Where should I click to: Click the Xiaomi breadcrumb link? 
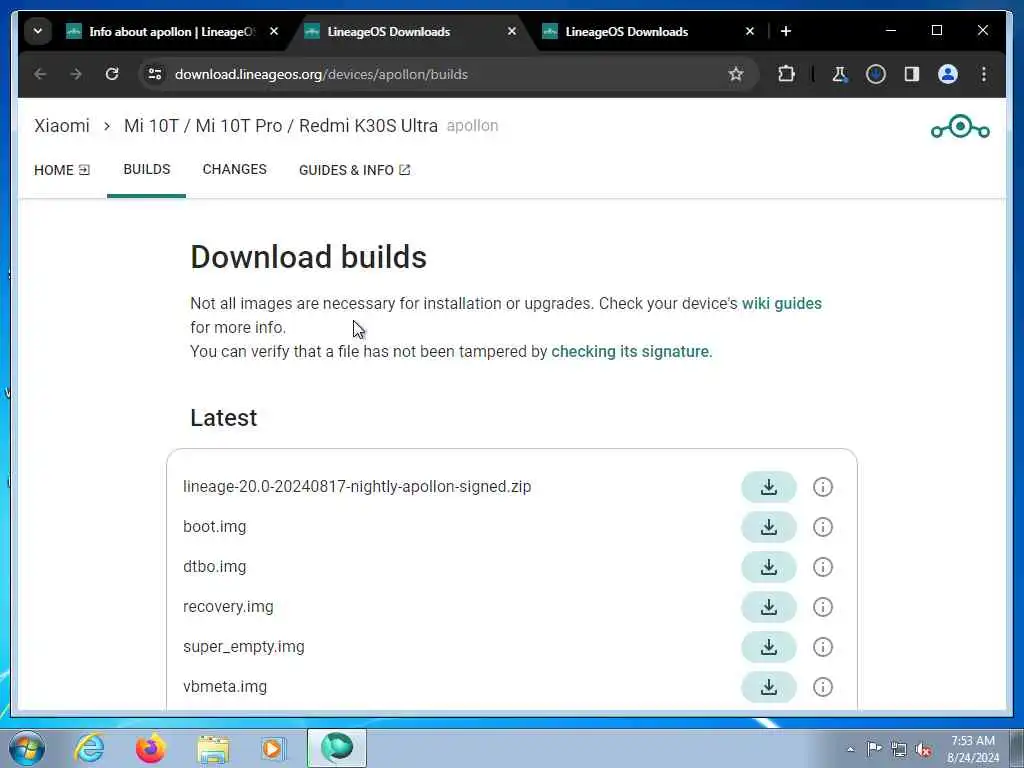62,126
